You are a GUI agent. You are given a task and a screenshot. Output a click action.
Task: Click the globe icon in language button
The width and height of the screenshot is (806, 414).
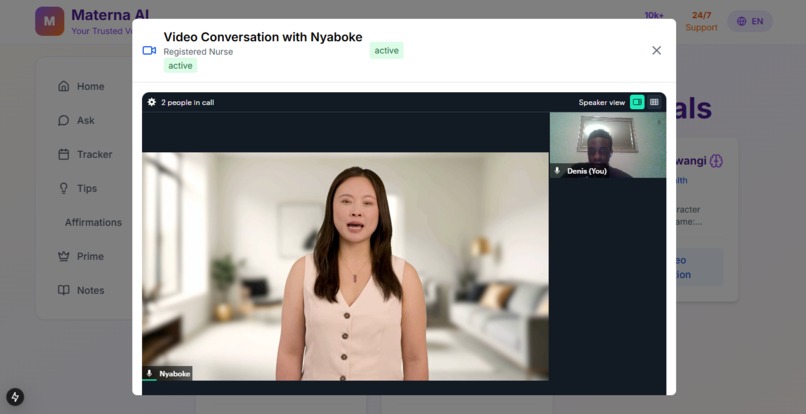point(741,21)
